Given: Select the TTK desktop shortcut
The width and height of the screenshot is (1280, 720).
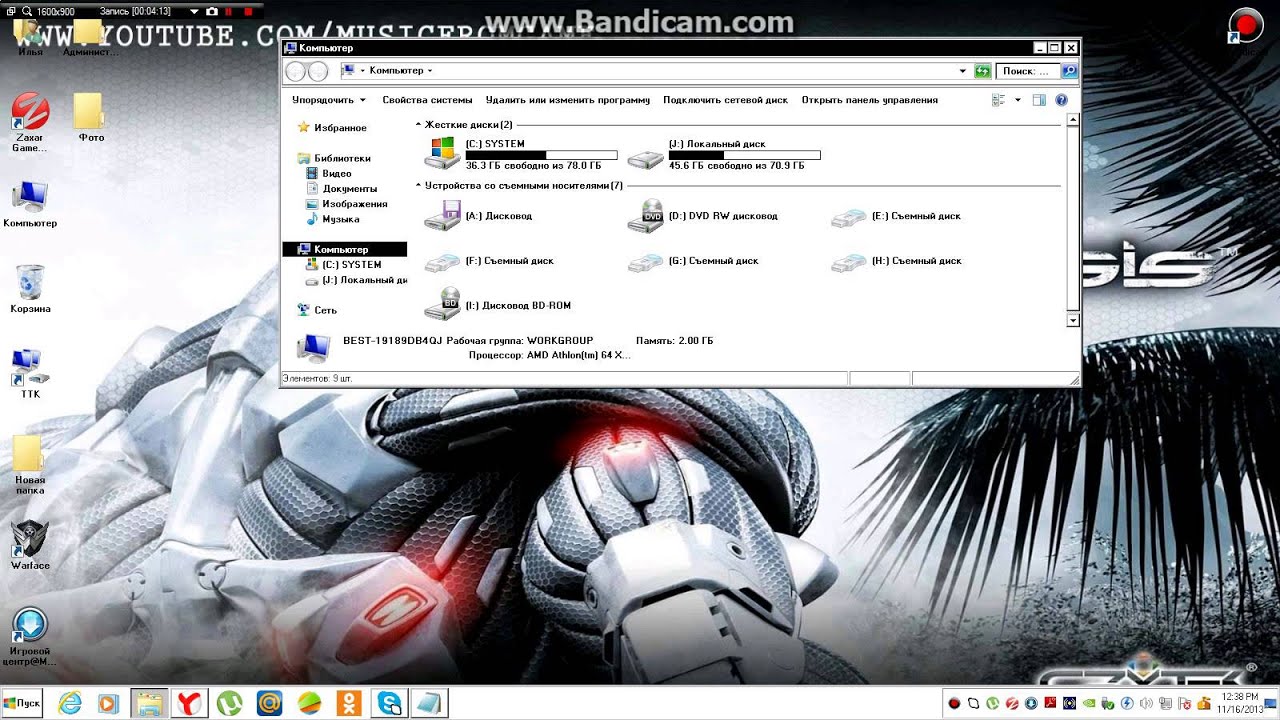Looking at the screenshot, I should pos(30,372).
